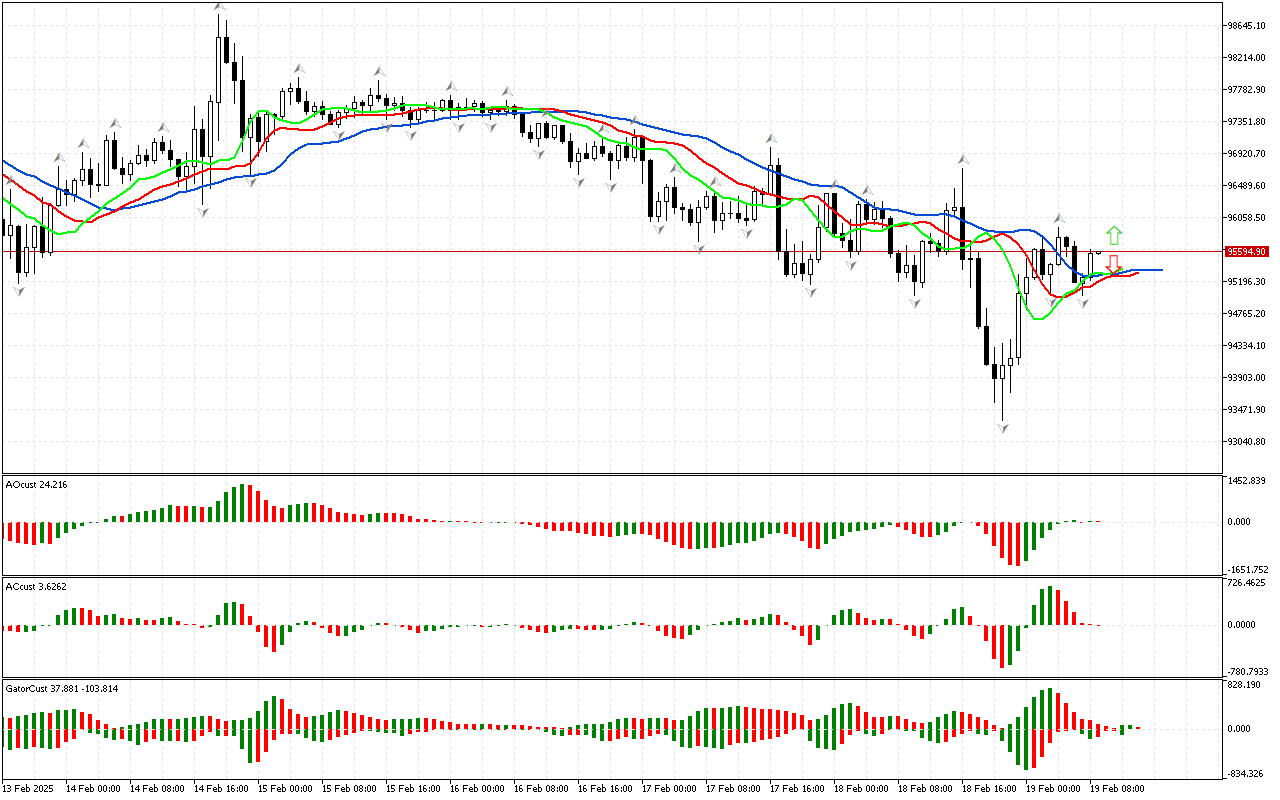Click the red down arrow signal
This screenshot has width=1280, height=800.
pos(1114,265)
